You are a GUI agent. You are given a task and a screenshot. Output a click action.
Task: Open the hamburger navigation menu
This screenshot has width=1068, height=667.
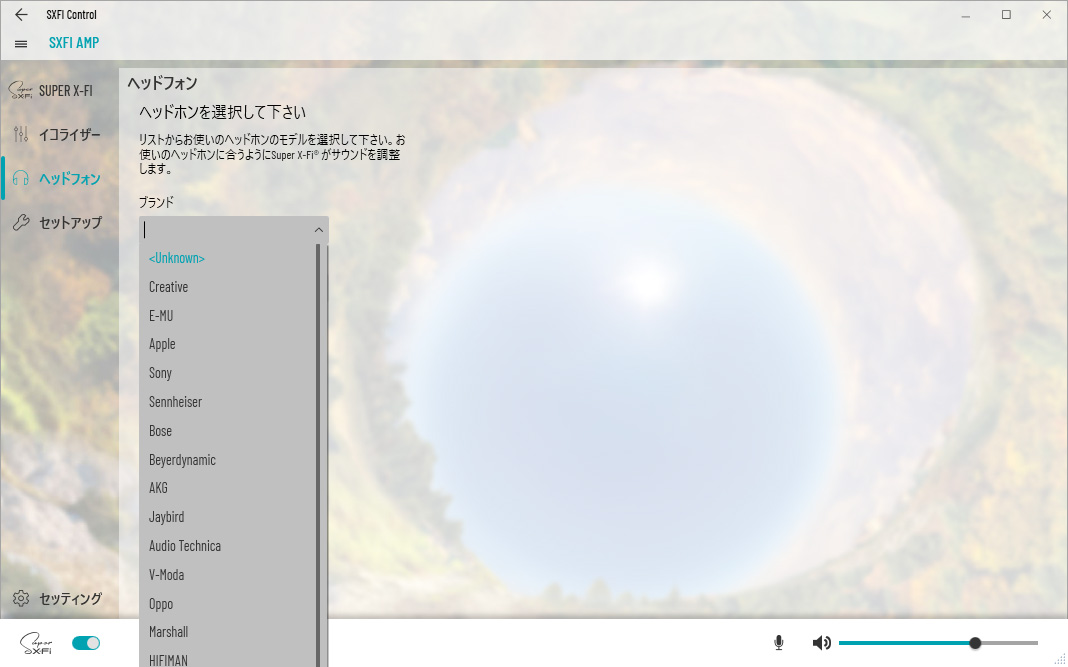21,44
